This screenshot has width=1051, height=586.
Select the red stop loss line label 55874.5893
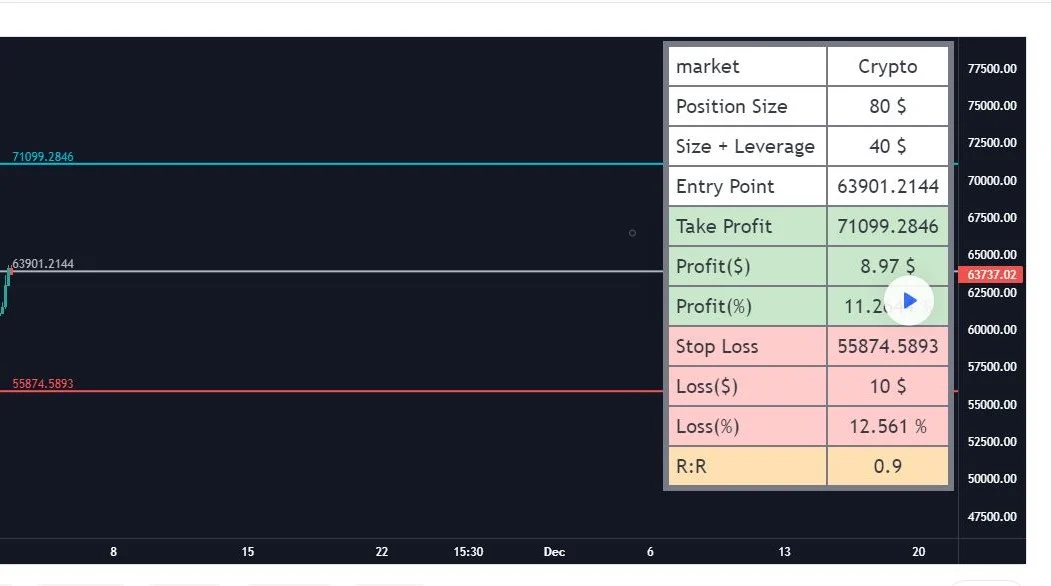(x=43, y=384)
